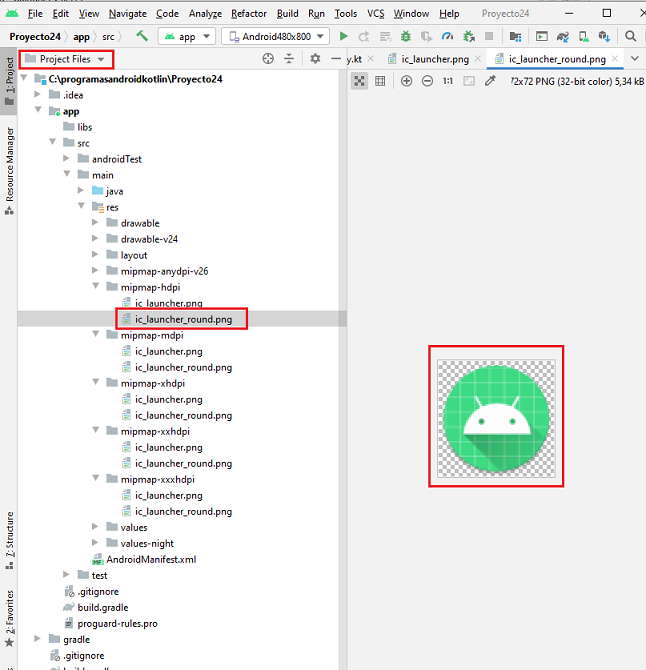This screenshot has height=670, width=646.
Task: Click Attach Debugger to Android Process icon
Action: coord(469,36)
